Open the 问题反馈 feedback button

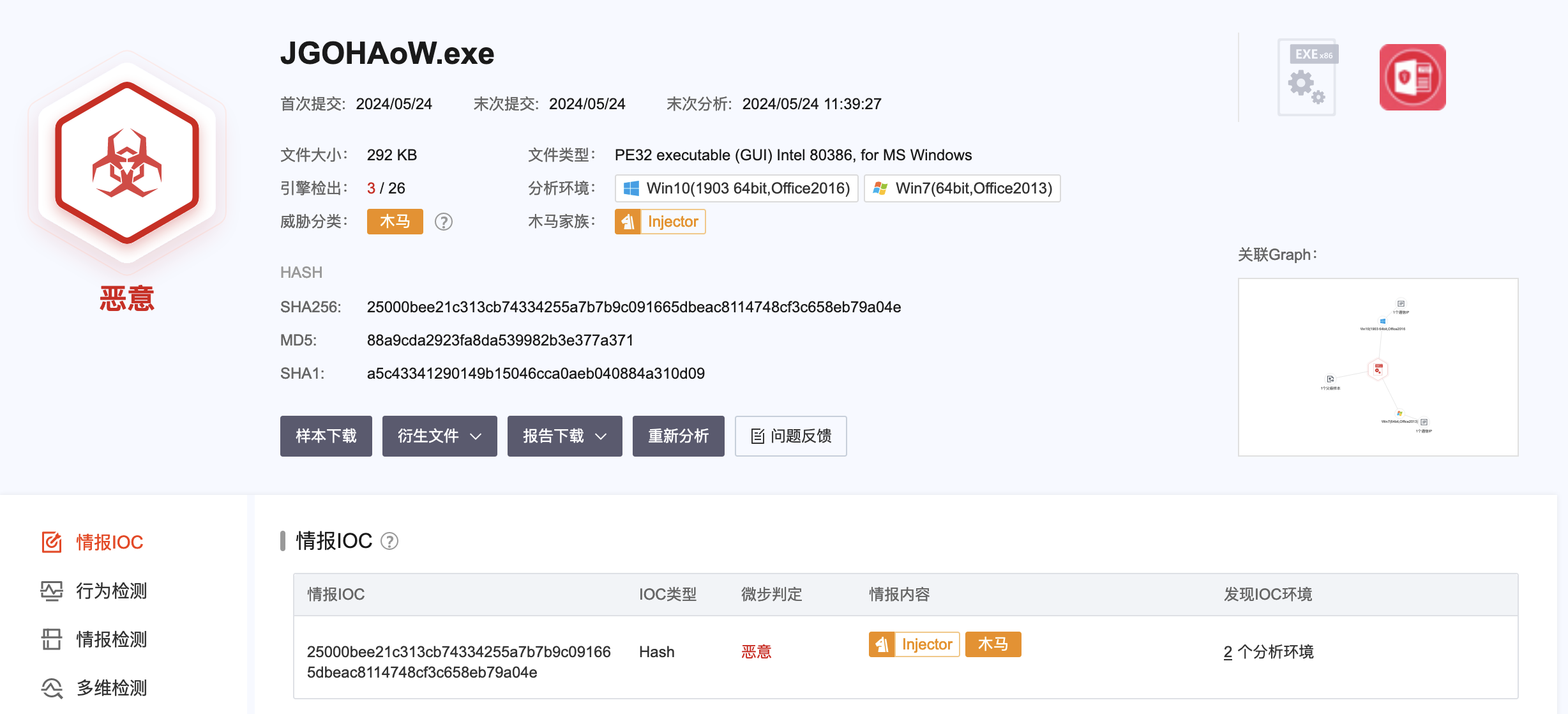[x=791, y=436]
